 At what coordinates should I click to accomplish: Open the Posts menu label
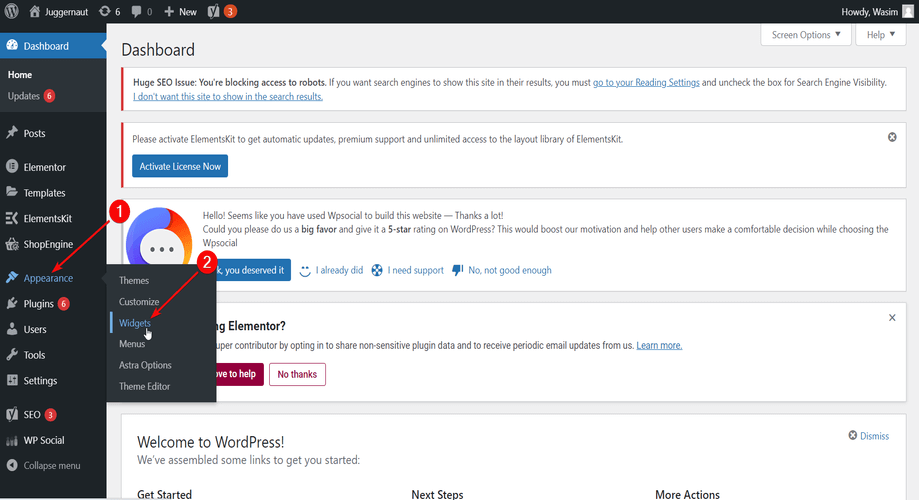(x=35, y=133)
